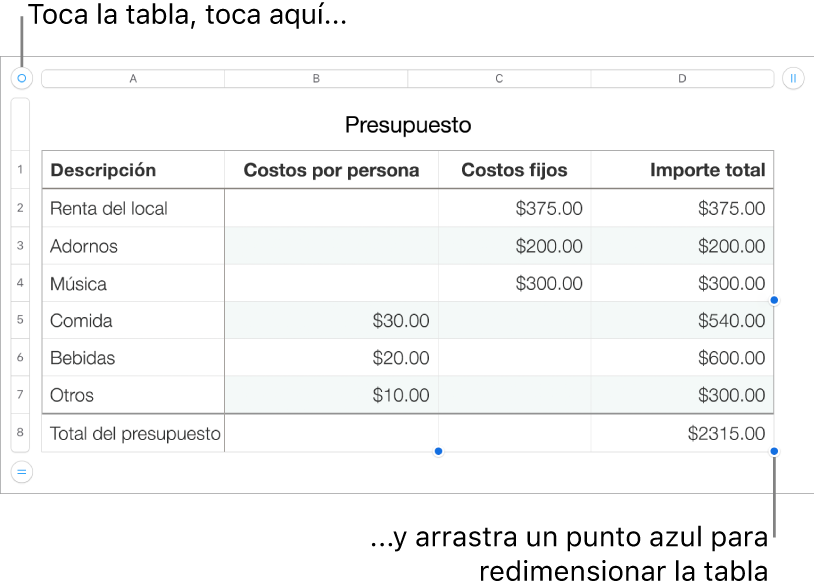Select the Importe total header cell
This screenshot has width=814, height=588.
pos(681,170)
